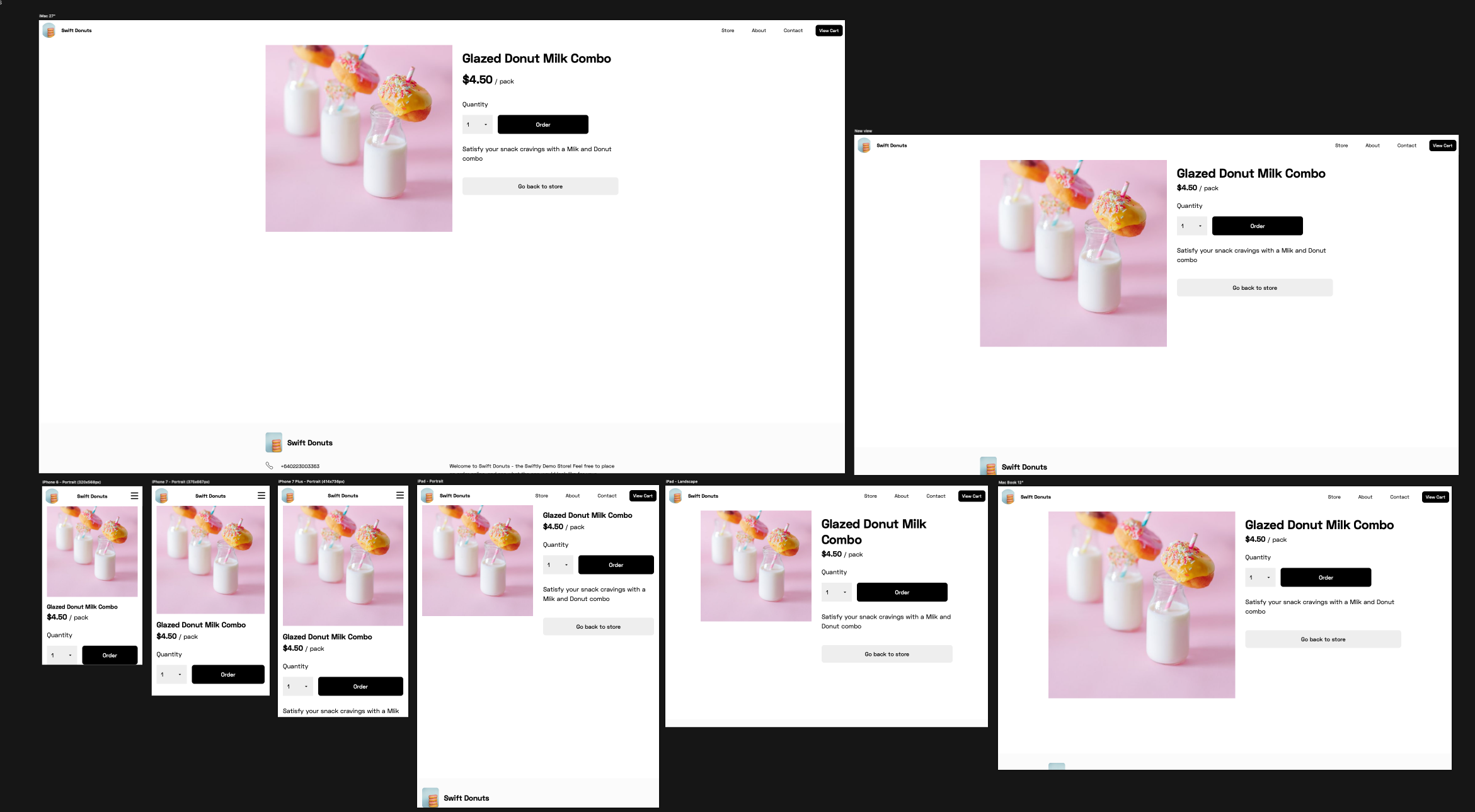1475x812 pixels.
Task: Open the Quantity dropdown on the iMac view
Action: [477, 124]
